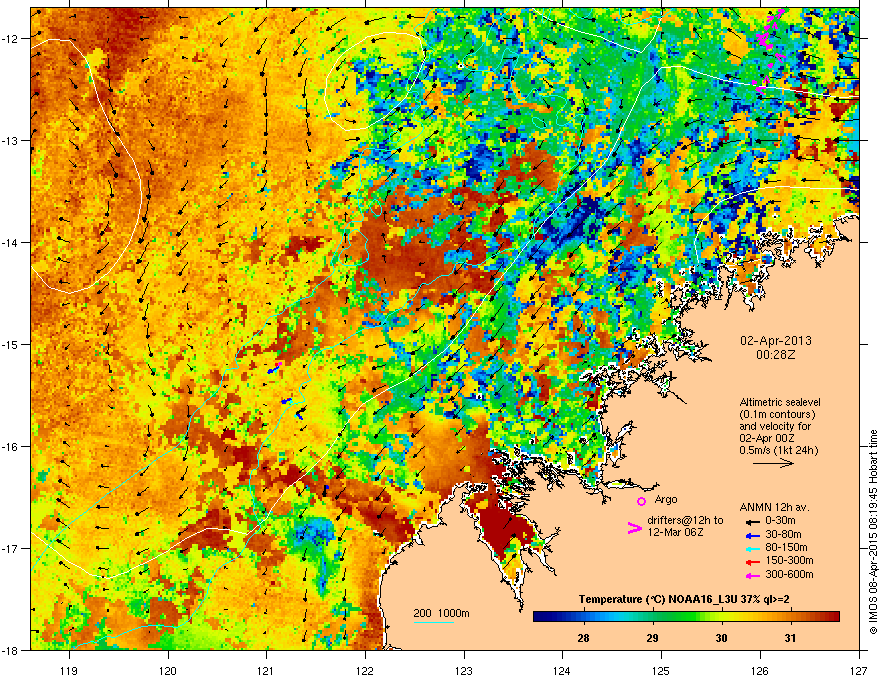This screenshot has height=680, width=880.
Task: Click the 'ANMN 12h av.' legend heading
Action: click(774, 507)
